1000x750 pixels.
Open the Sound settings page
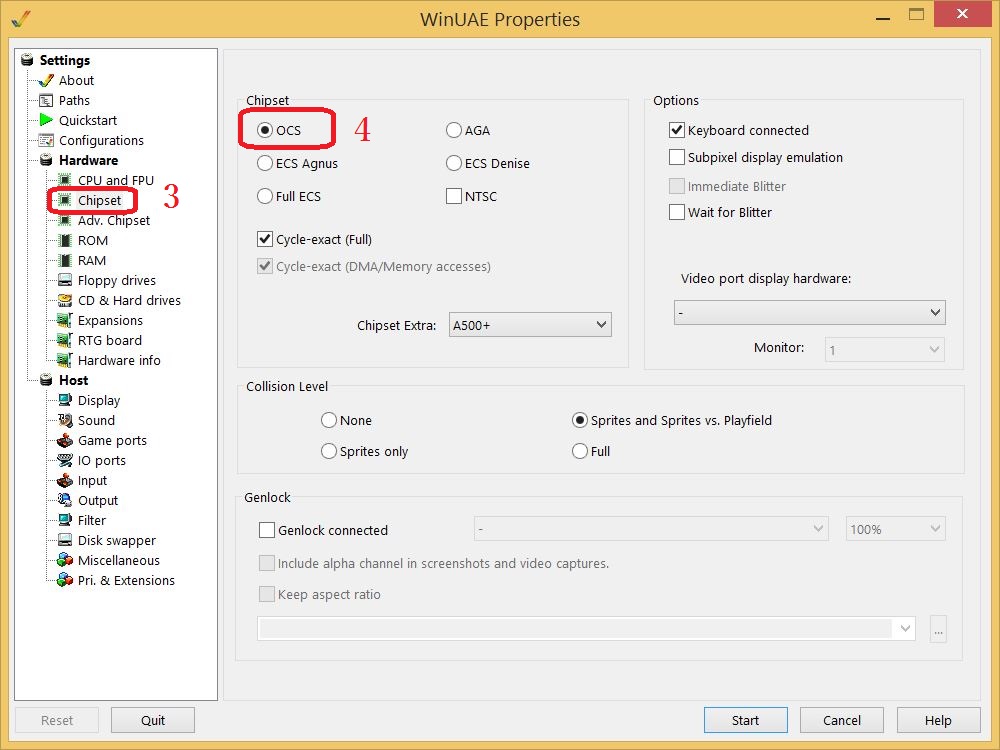(x=96, y=420)
